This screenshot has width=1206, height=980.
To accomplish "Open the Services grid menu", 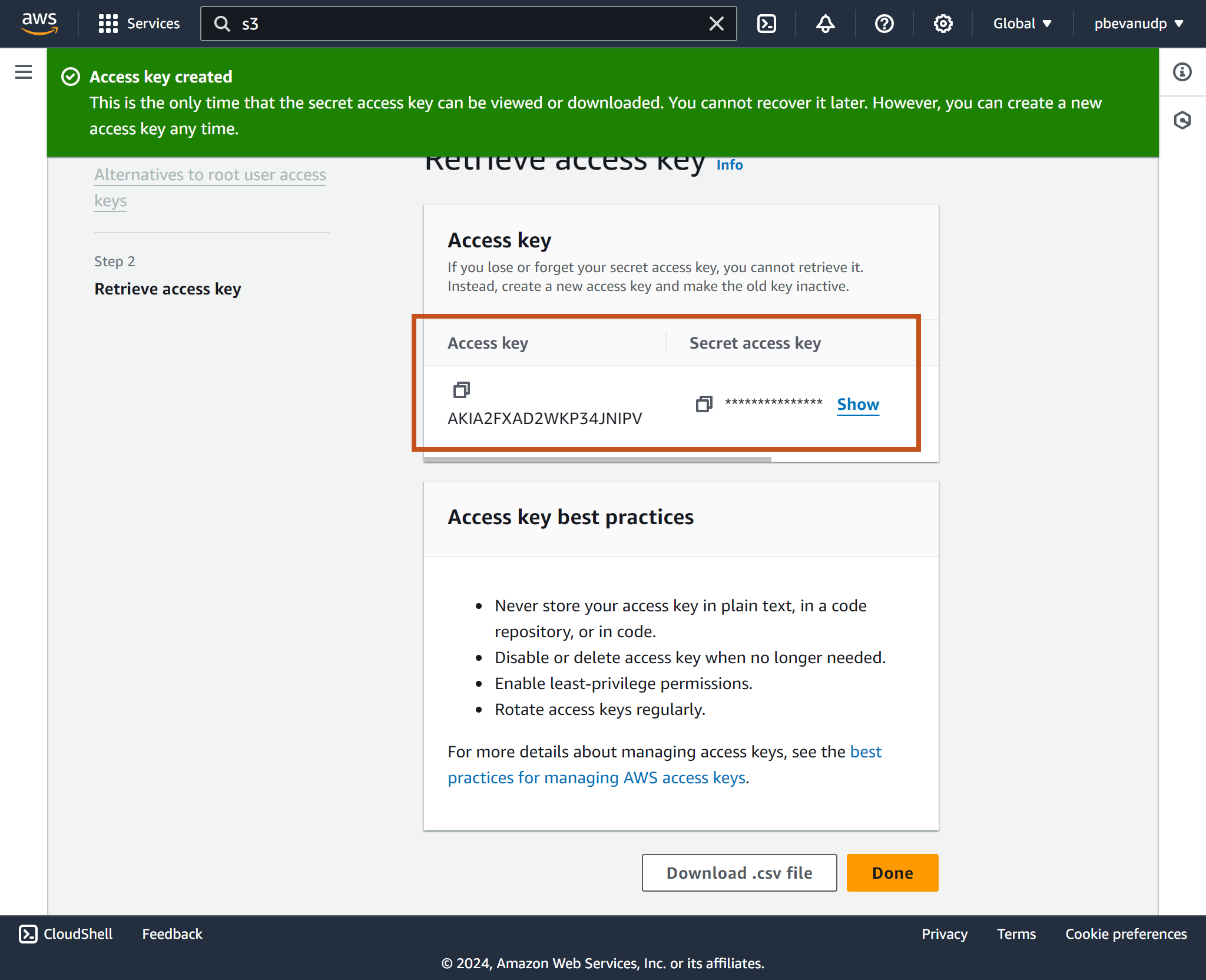I will click(139, 24).
